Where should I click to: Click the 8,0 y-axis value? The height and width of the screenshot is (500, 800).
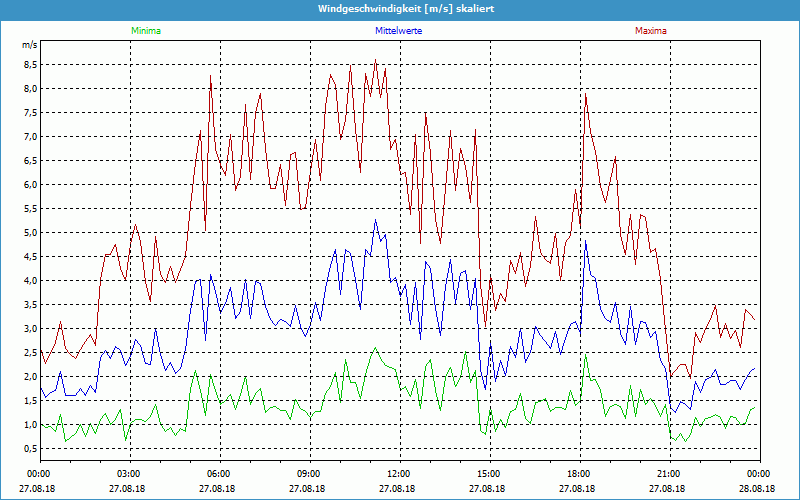click(30, 89)
